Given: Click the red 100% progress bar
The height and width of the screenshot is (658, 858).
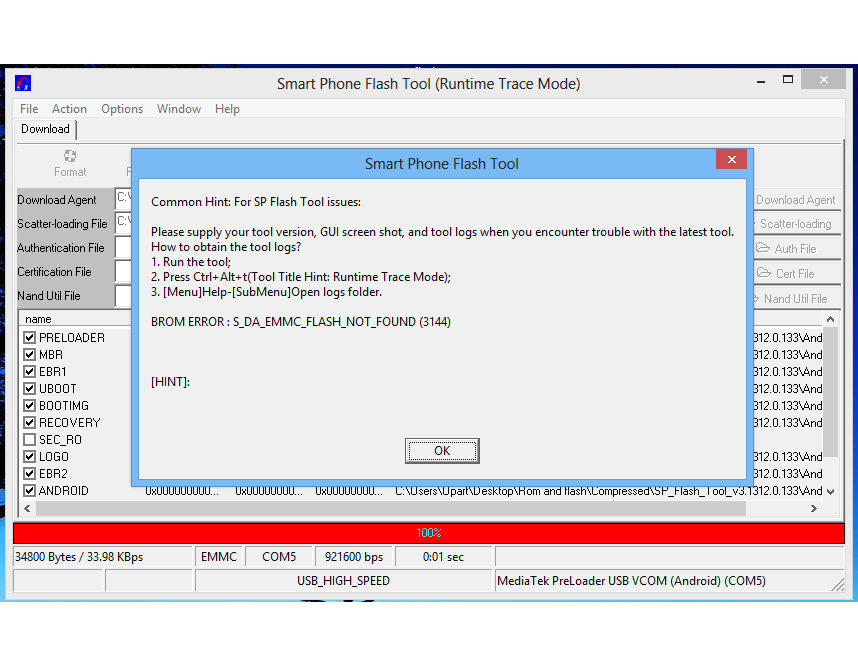Looking at the screenshot, I should pos(428,533).
